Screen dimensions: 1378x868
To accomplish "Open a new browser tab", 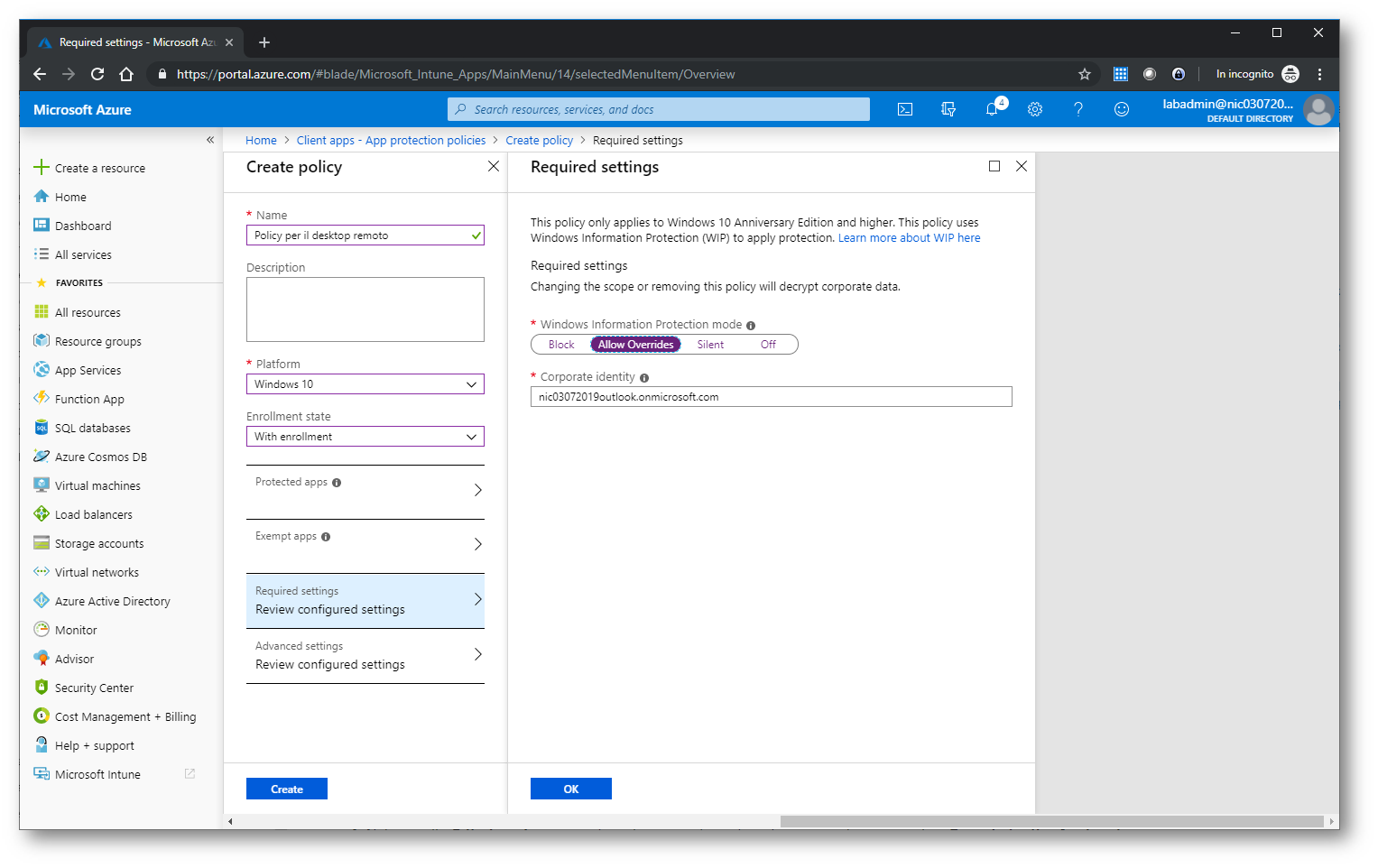I will pos(264,42).
